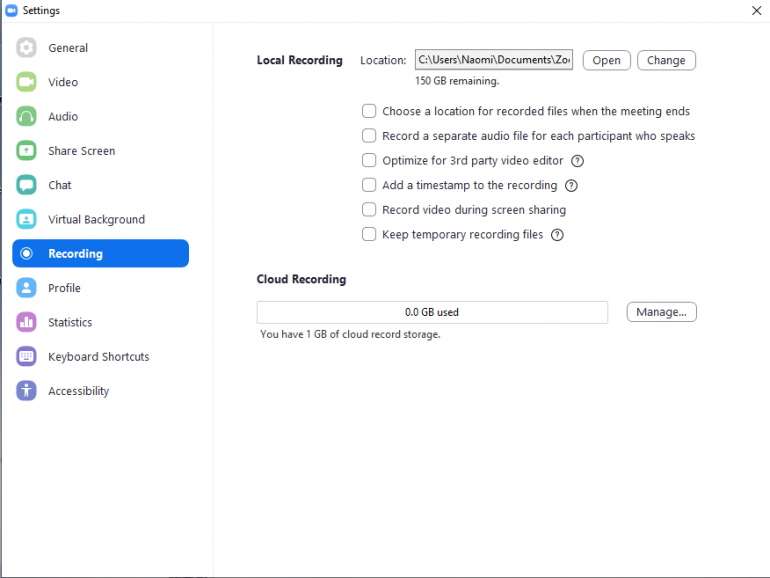This screenshot has width=770, height=578.
Task: Open help for timestamp option
Action: [x=571, y=186]
